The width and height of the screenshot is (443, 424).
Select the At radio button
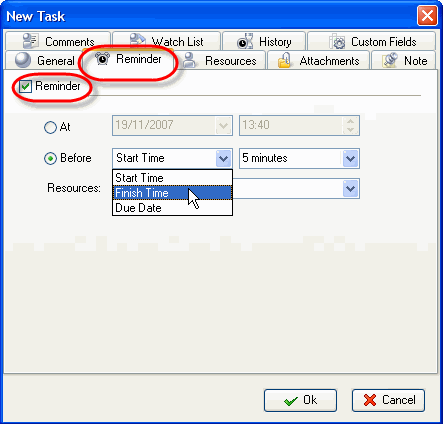click(50, 127)
